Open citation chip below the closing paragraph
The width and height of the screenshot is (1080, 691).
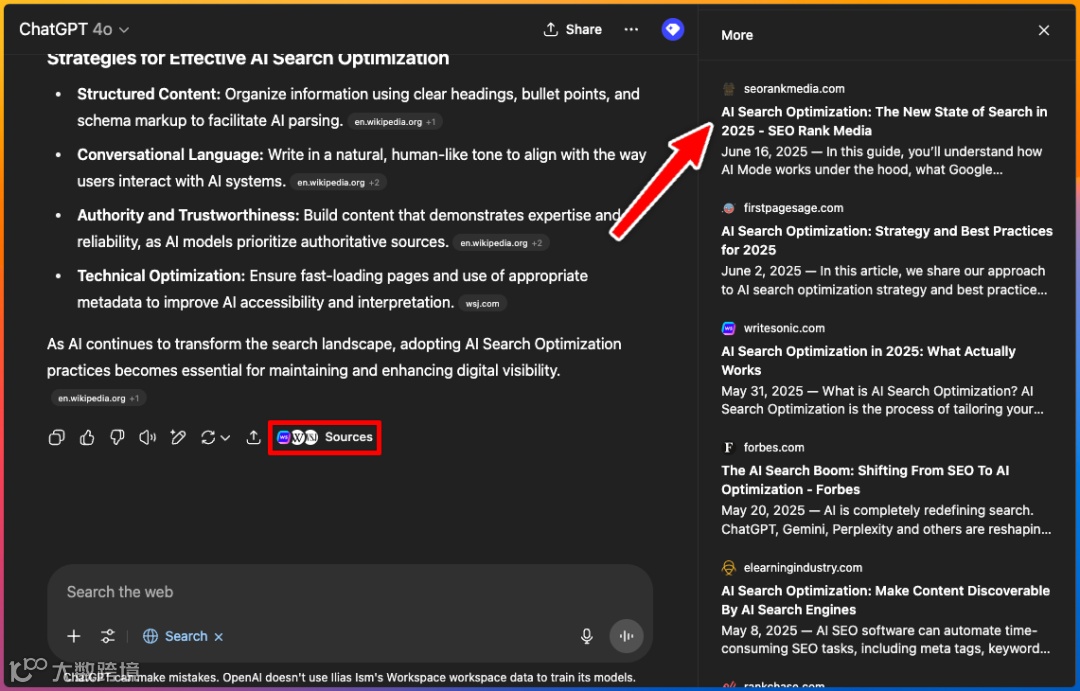pyautogui.click(x=98, y=398)
